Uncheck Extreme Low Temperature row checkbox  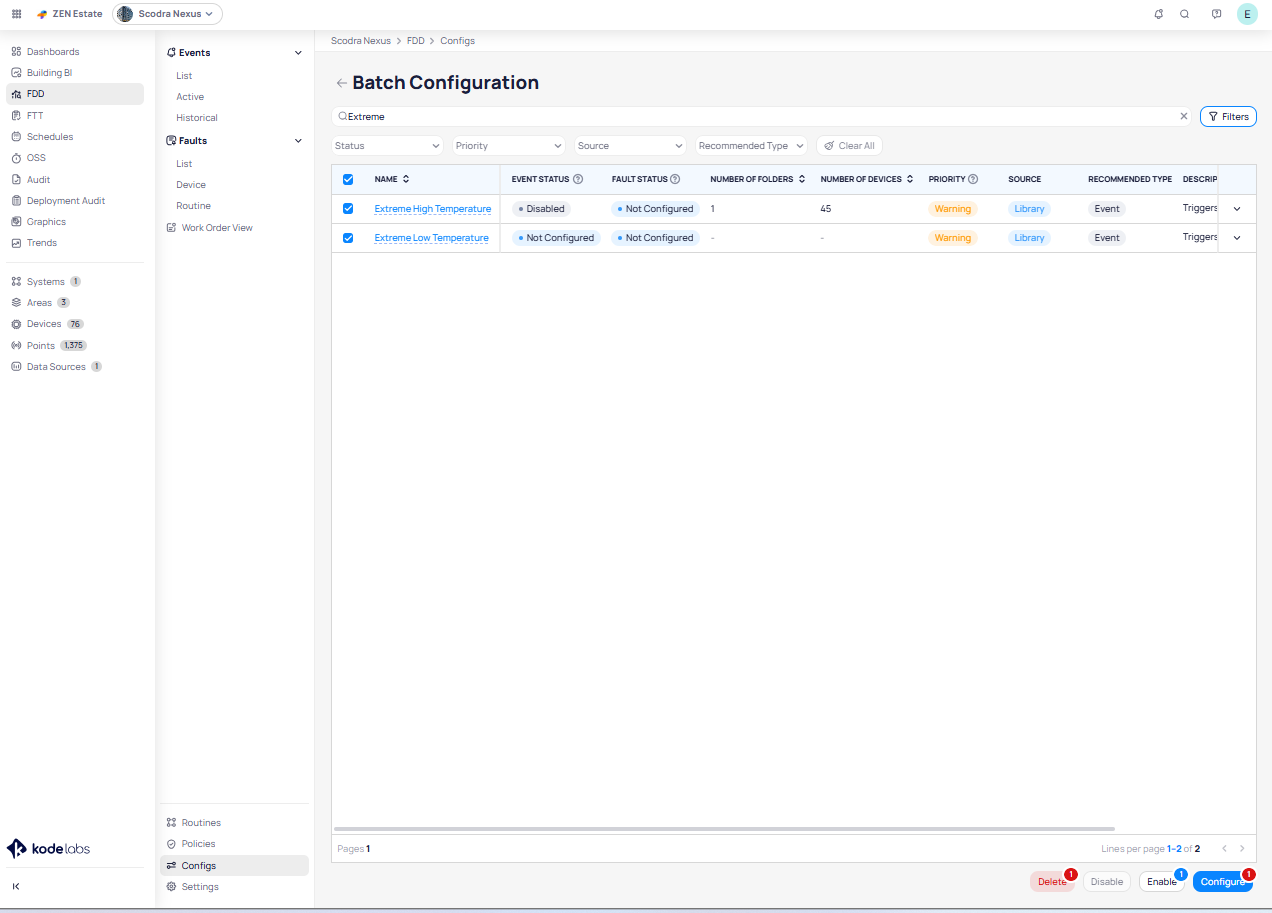coord(348,238)
